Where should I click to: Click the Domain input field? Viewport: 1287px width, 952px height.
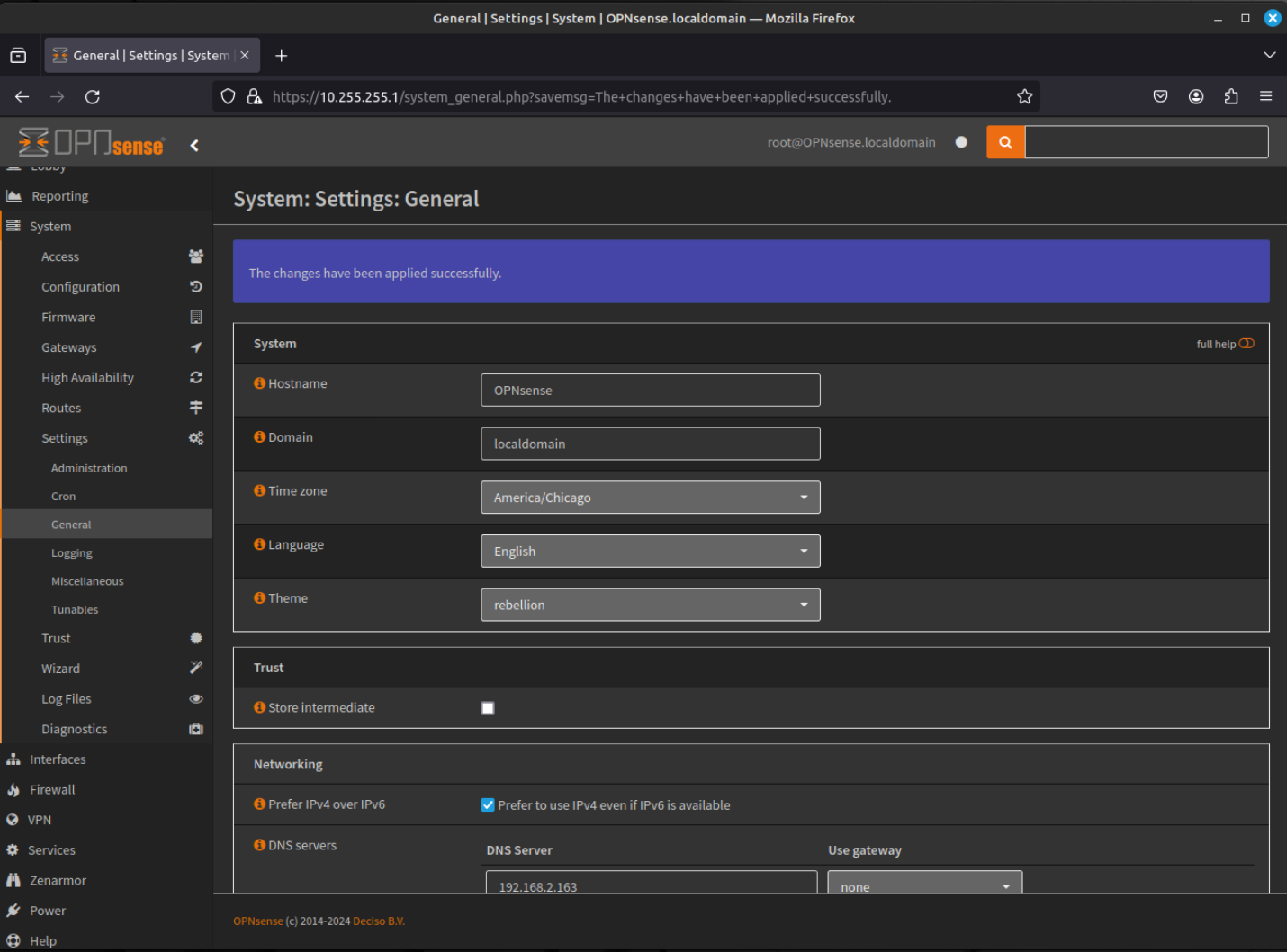coord(651,444)
